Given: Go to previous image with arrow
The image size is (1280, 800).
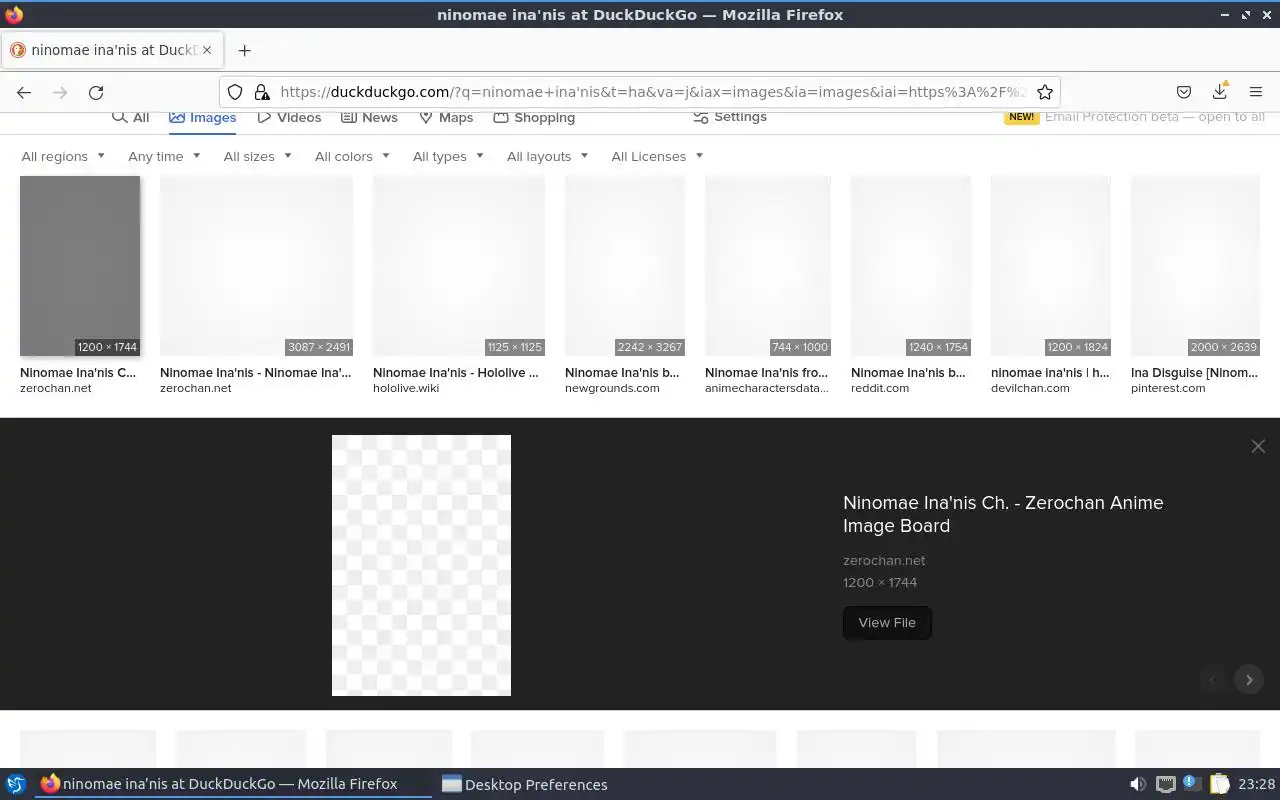Looking at the screenshot, I should [x=1213, y=680].
